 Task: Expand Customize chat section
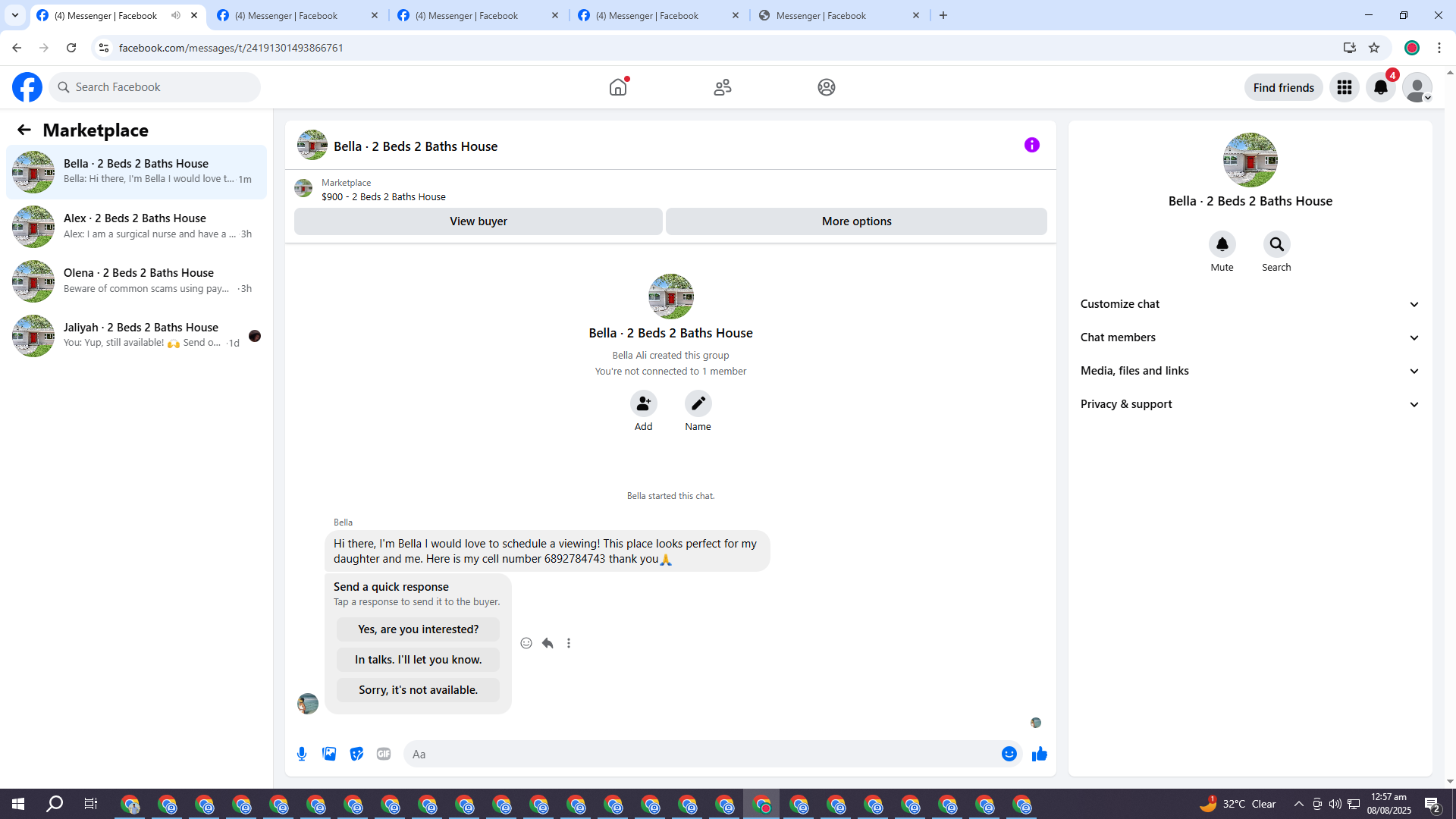1249,304
